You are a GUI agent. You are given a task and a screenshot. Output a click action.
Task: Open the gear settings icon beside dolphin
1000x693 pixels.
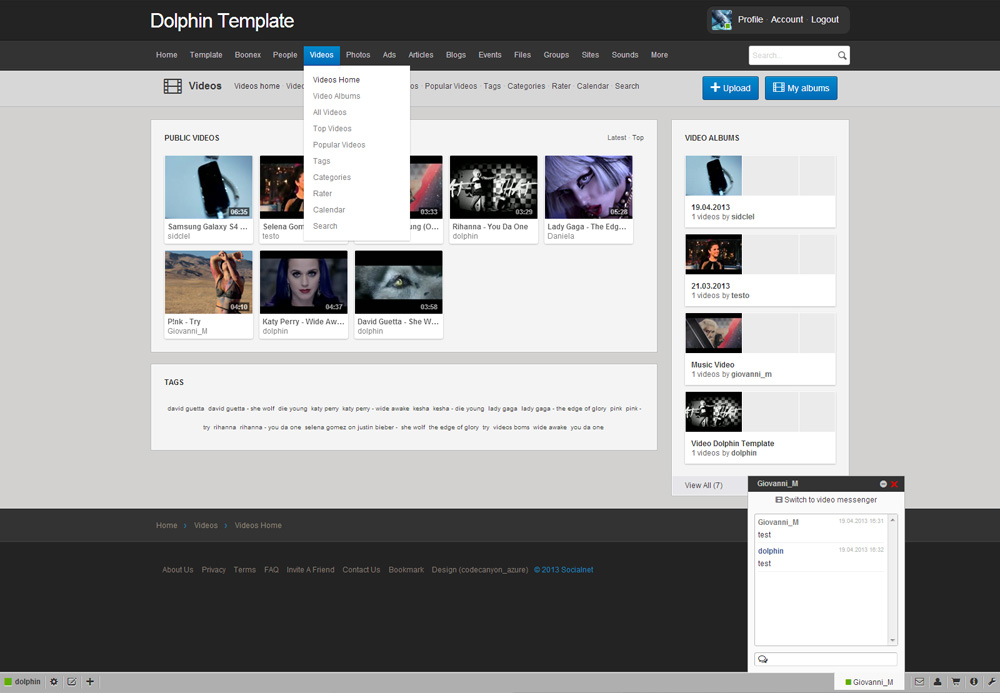[54, 682]
